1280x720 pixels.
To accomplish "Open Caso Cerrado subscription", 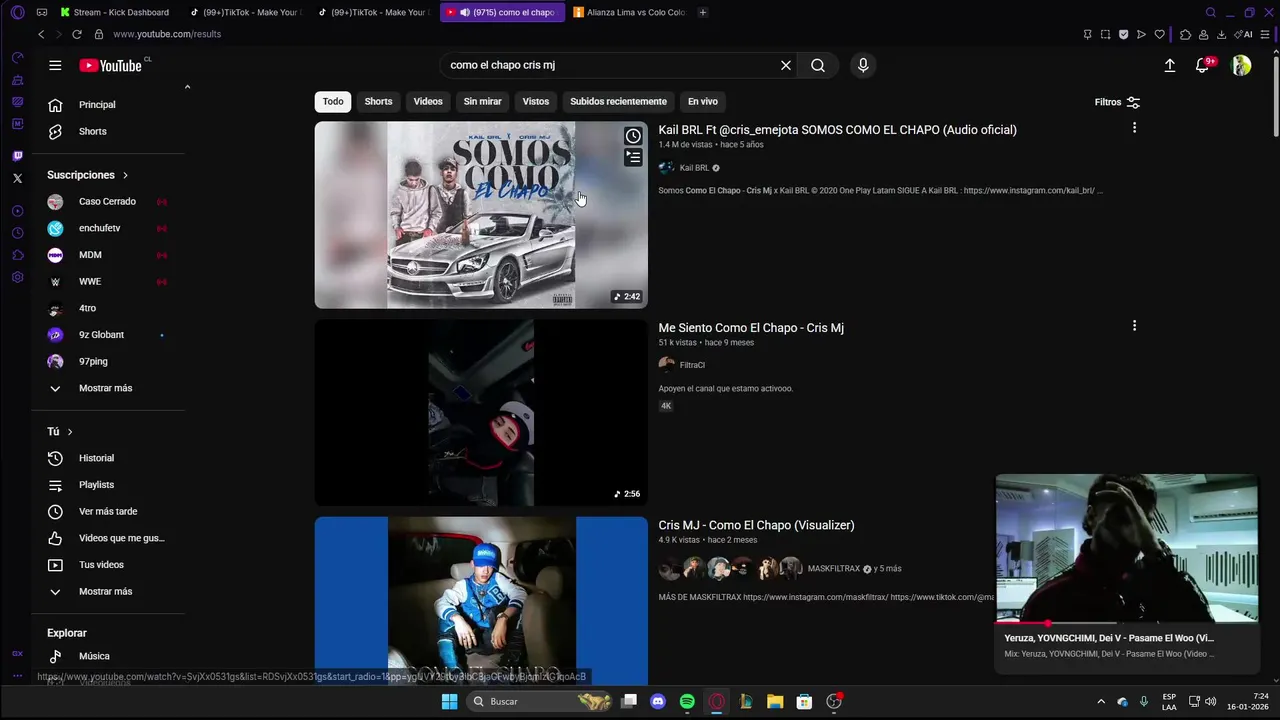I will (107, 201).
